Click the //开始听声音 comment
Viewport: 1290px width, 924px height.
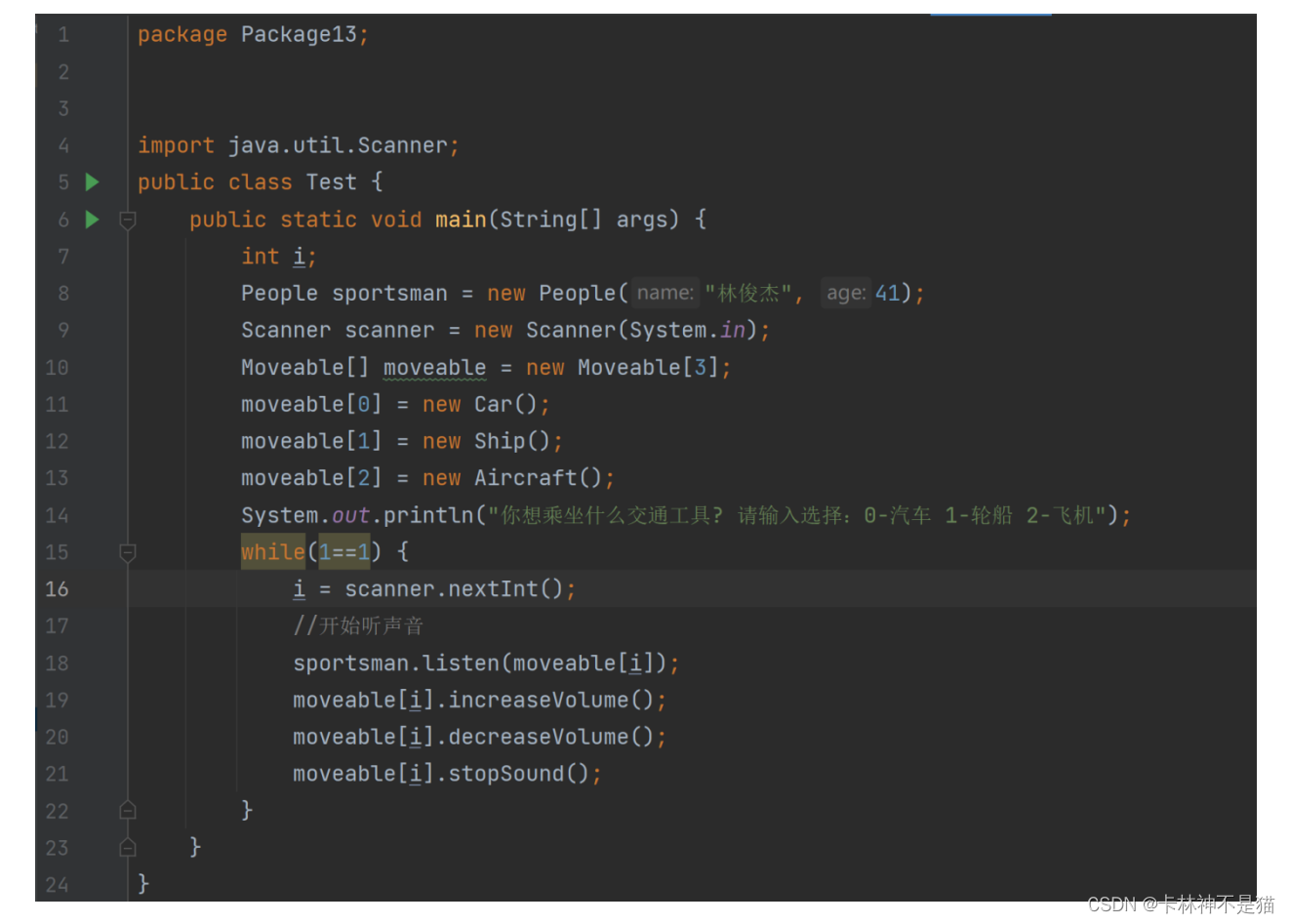(x=358, y=626)
